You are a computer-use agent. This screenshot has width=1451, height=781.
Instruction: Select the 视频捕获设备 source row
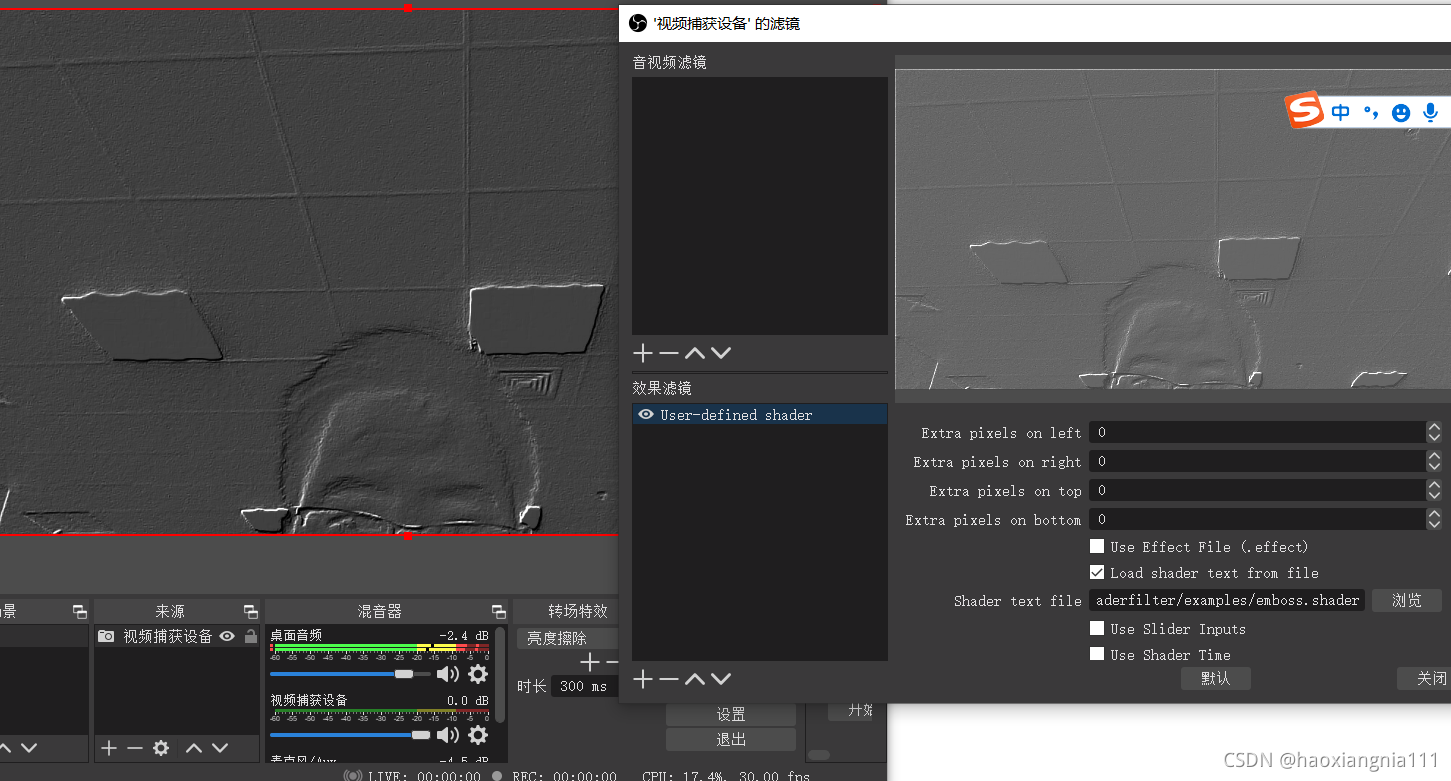(x=177, y=636)
